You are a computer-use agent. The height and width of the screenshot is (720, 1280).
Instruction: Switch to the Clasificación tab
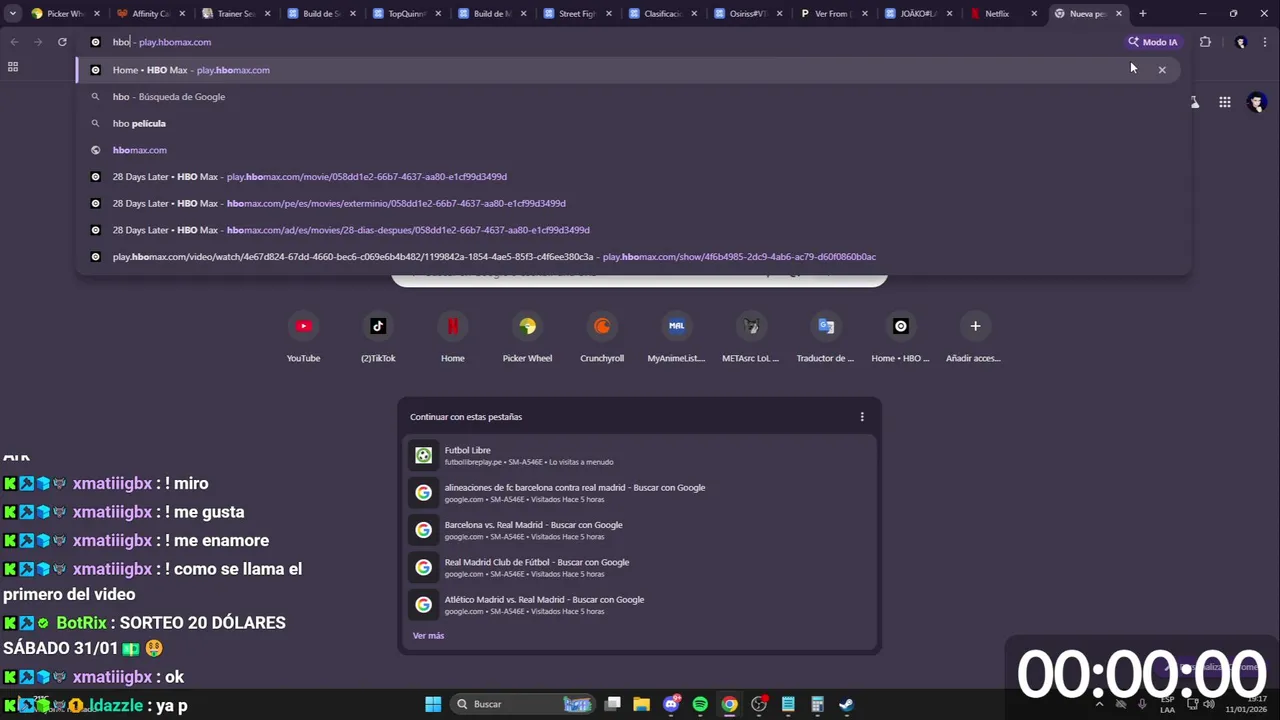point(663,14)
